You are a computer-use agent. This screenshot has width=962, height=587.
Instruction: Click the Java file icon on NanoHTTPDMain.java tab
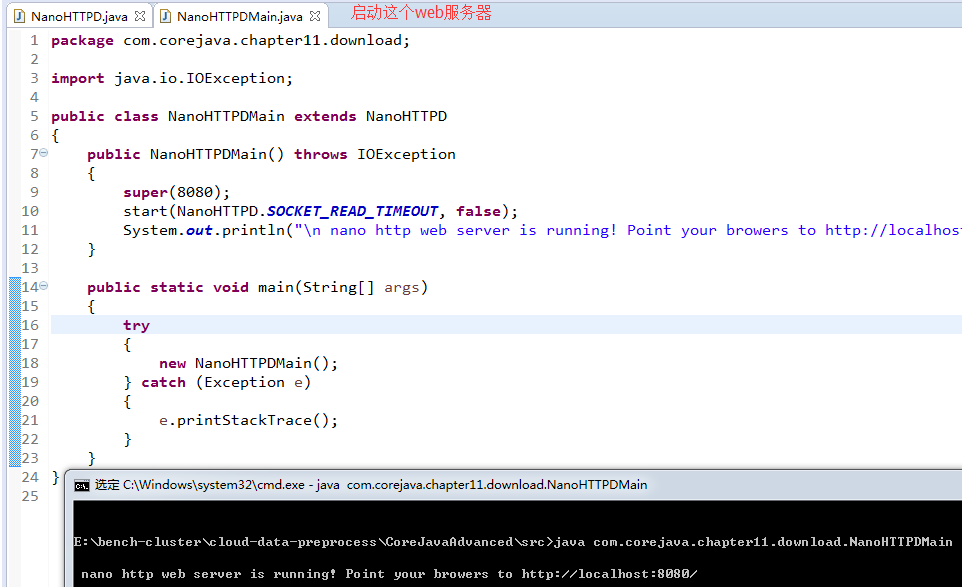(x=165, y=16)
